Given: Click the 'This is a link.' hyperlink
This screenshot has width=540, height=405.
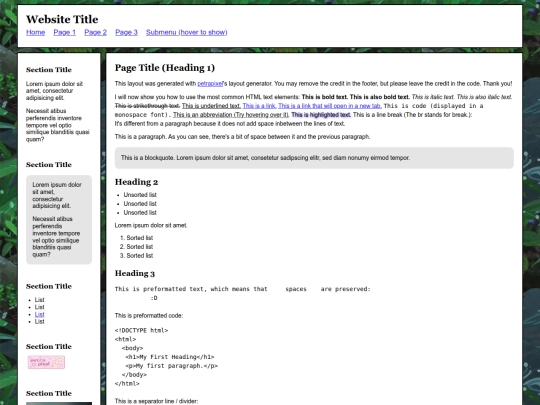Looking at the screenshot, I should 259,106.
